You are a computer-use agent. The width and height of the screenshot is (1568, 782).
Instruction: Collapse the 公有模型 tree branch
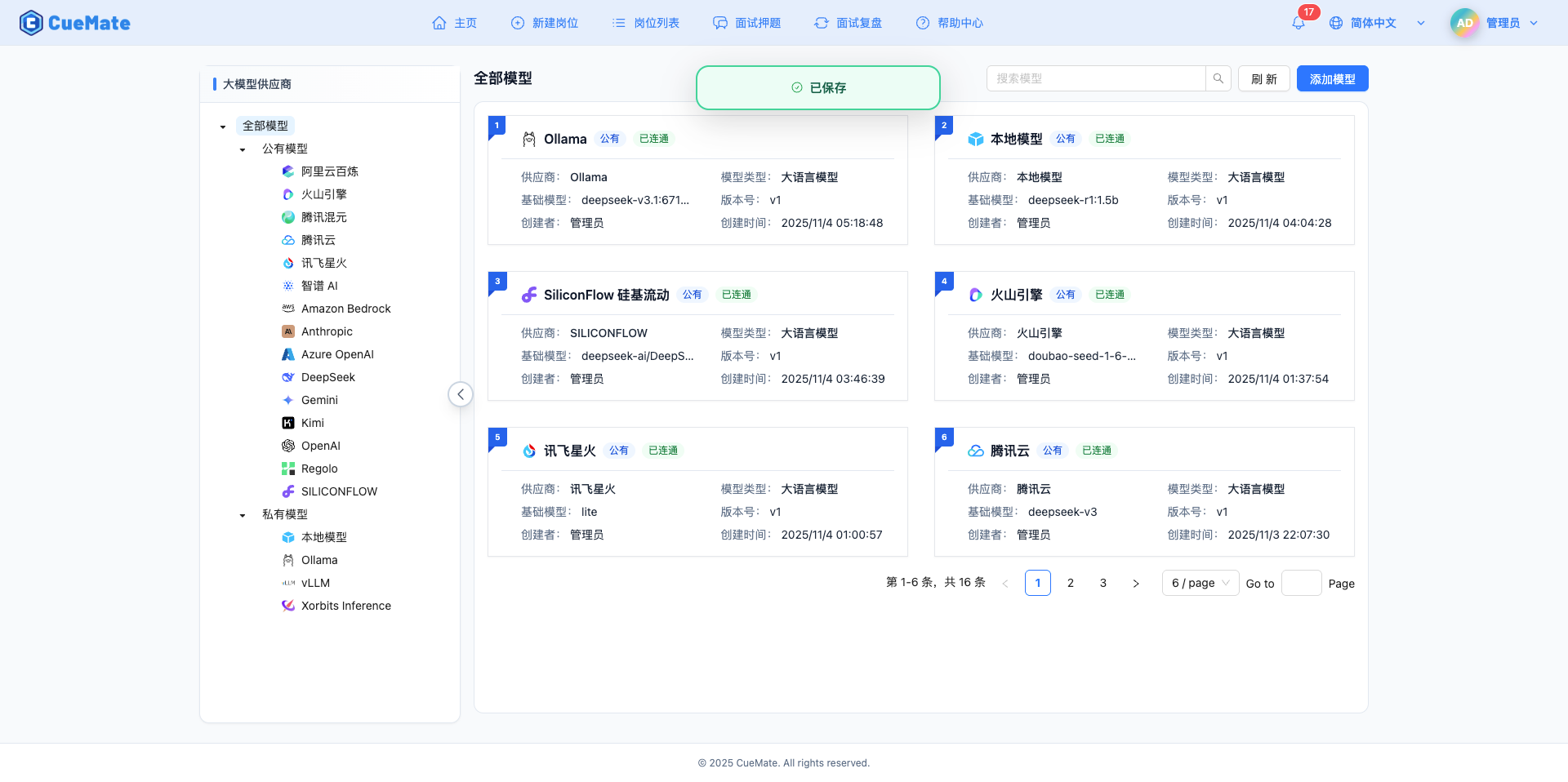(242, 149)
